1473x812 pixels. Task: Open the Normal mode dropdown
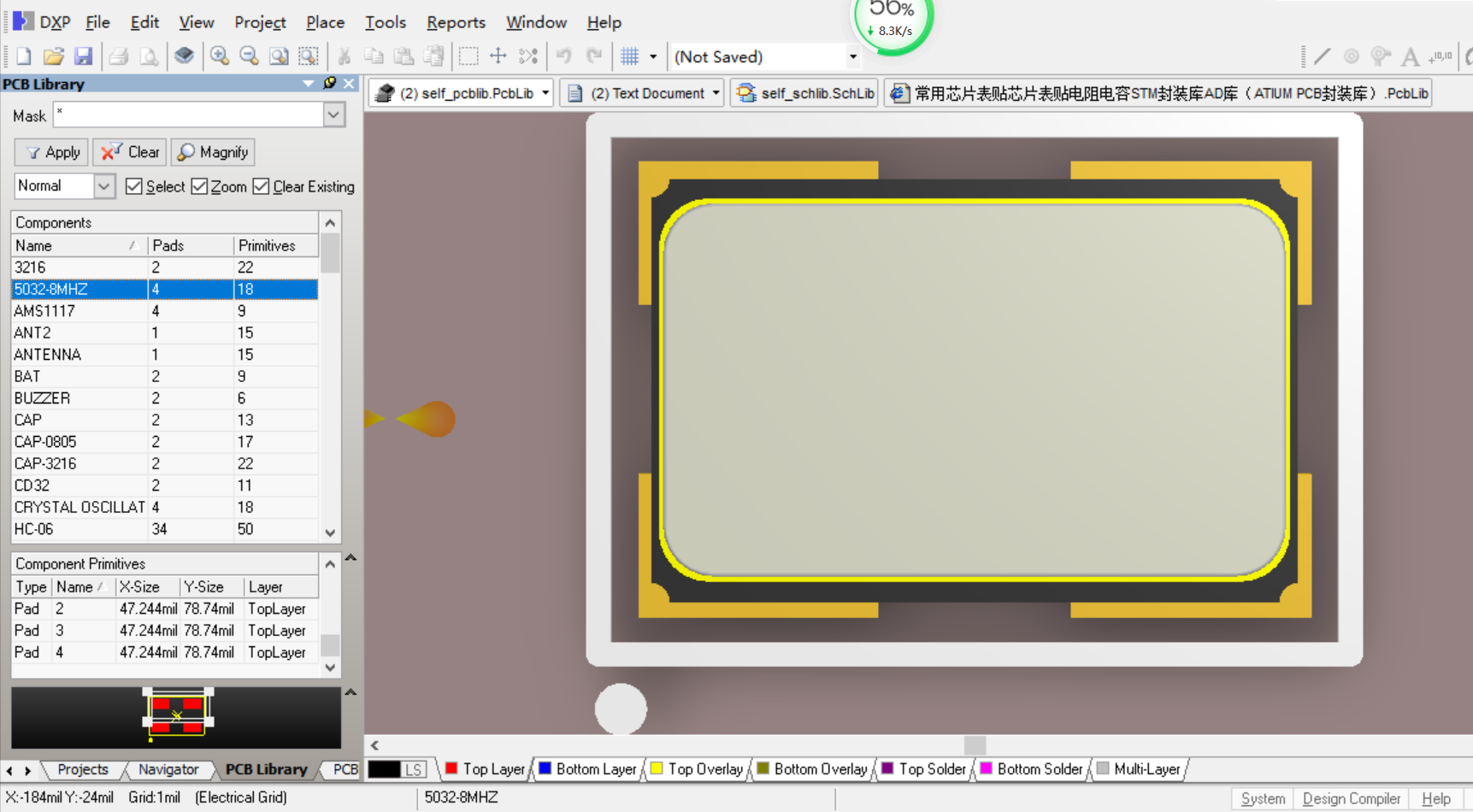[x=103, y=185]
